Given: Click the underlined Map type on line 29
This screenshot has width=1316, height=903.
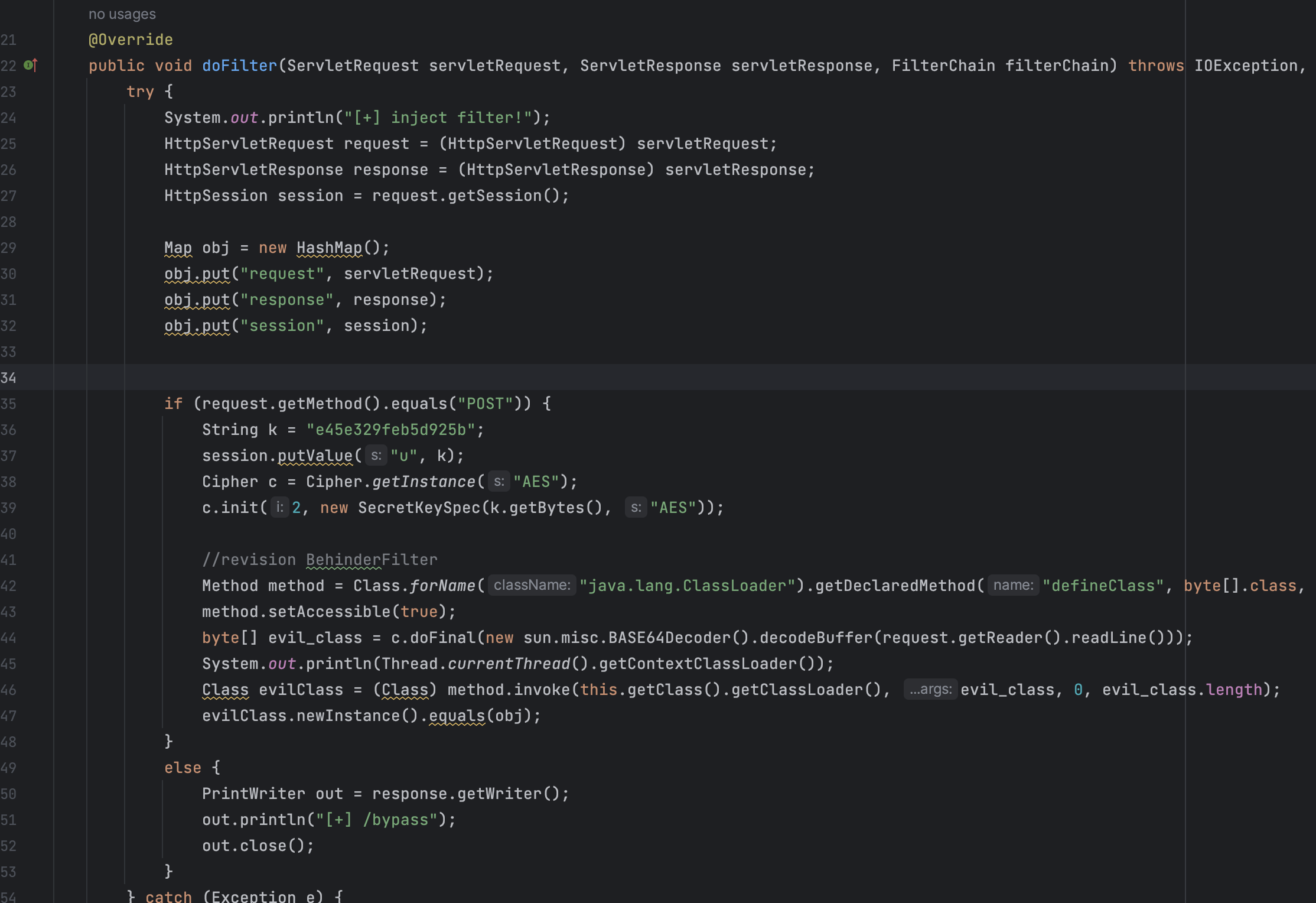Looking at the screenshot, I should pos(178,248).
